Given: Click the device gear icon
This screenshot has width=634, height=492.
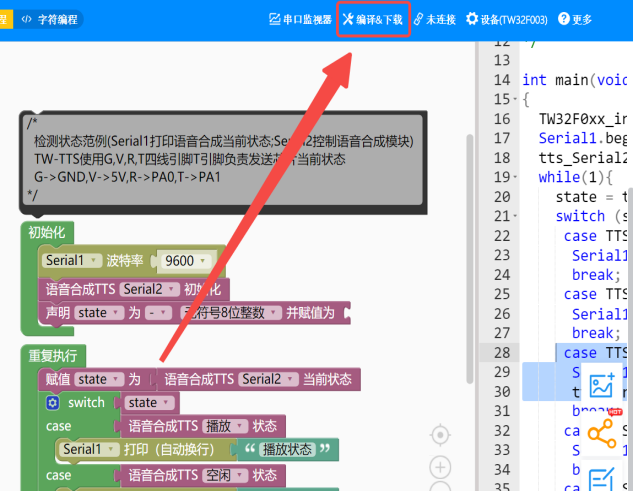Looking at the screenshot, I should pos(471,19).
